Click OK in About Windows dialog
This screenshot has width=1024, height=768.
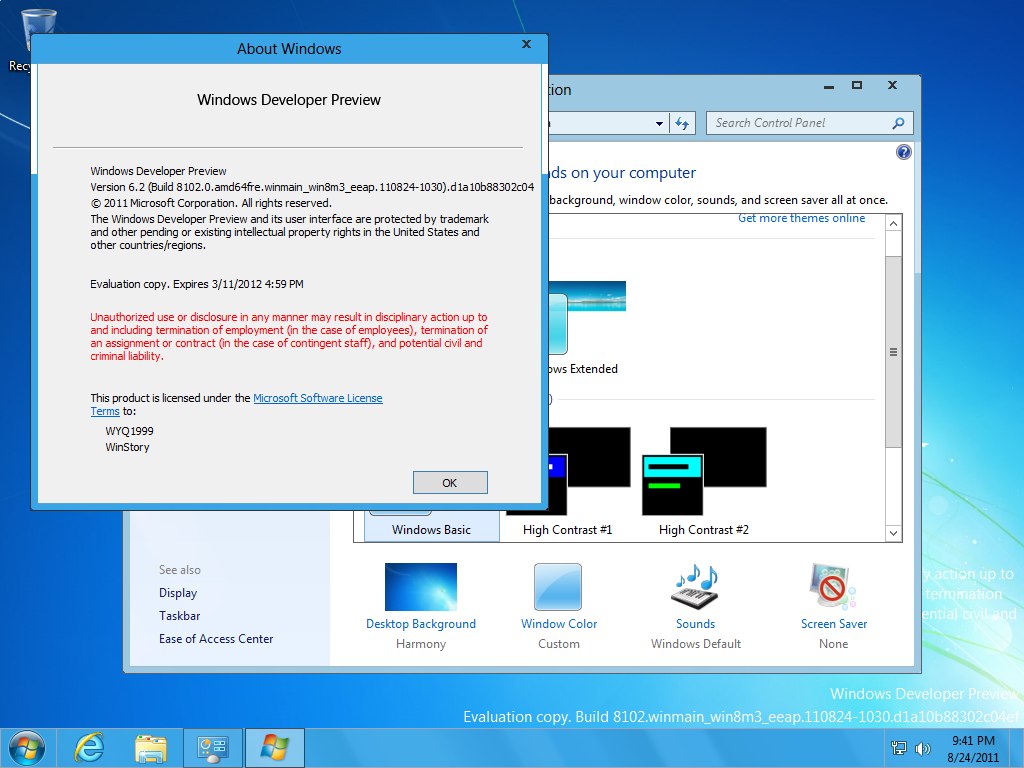click(450, 483)
